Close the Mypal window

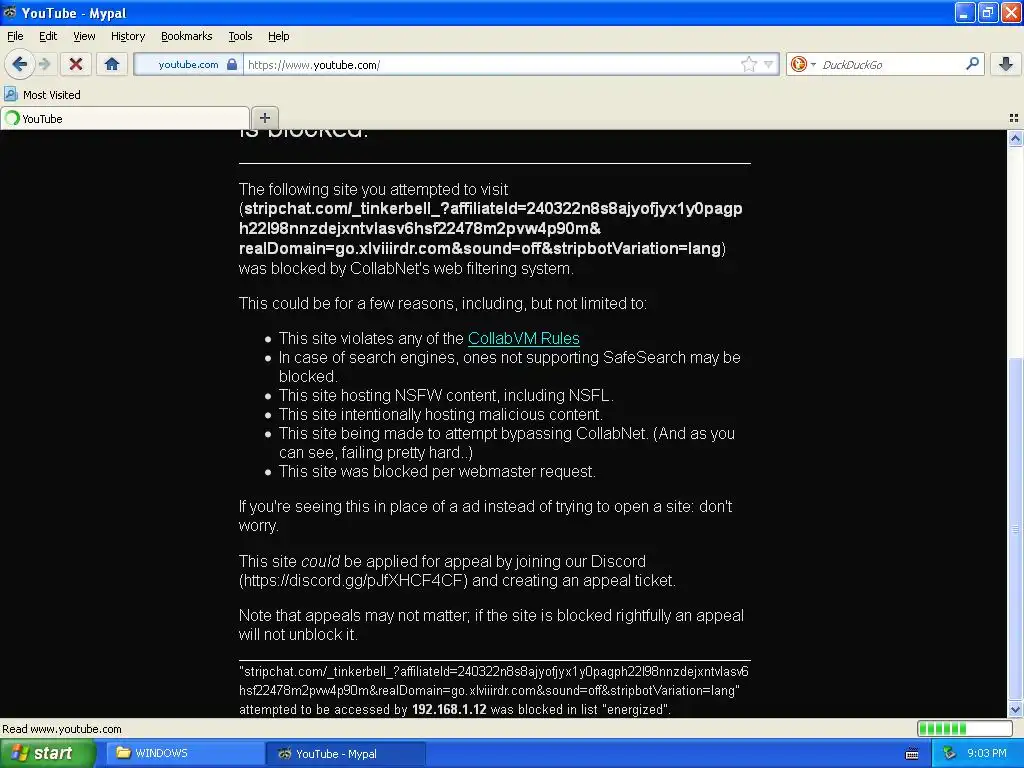[1011, 12]
